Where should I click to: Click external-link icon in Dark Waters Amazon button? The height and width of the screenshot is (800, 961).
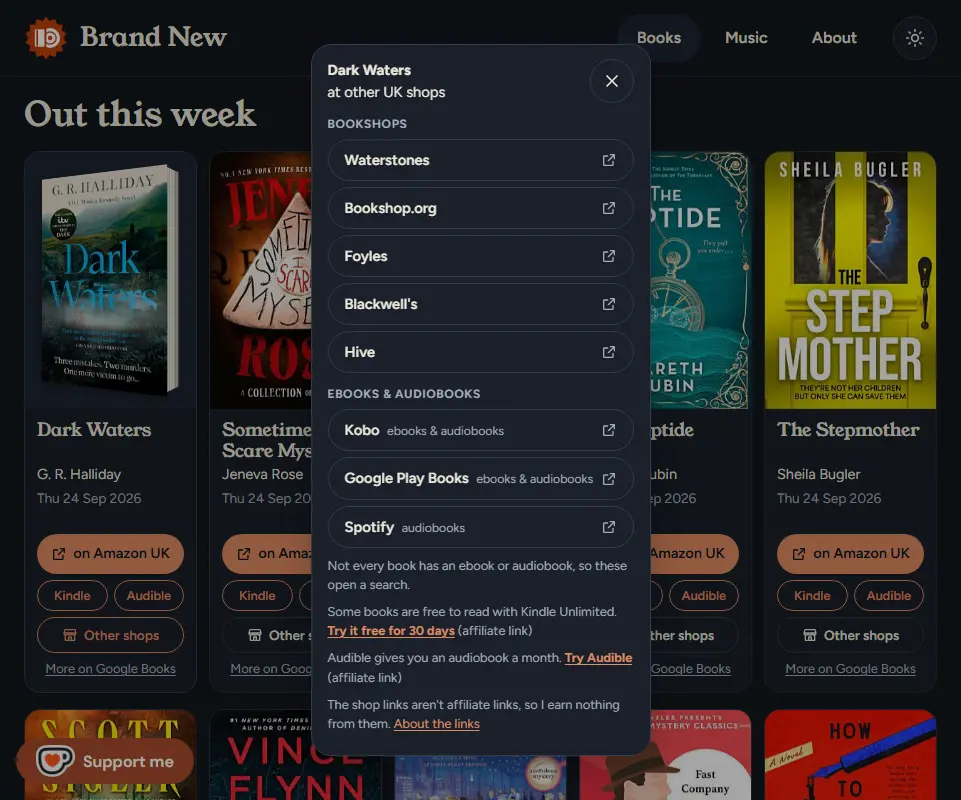(59, 554)
